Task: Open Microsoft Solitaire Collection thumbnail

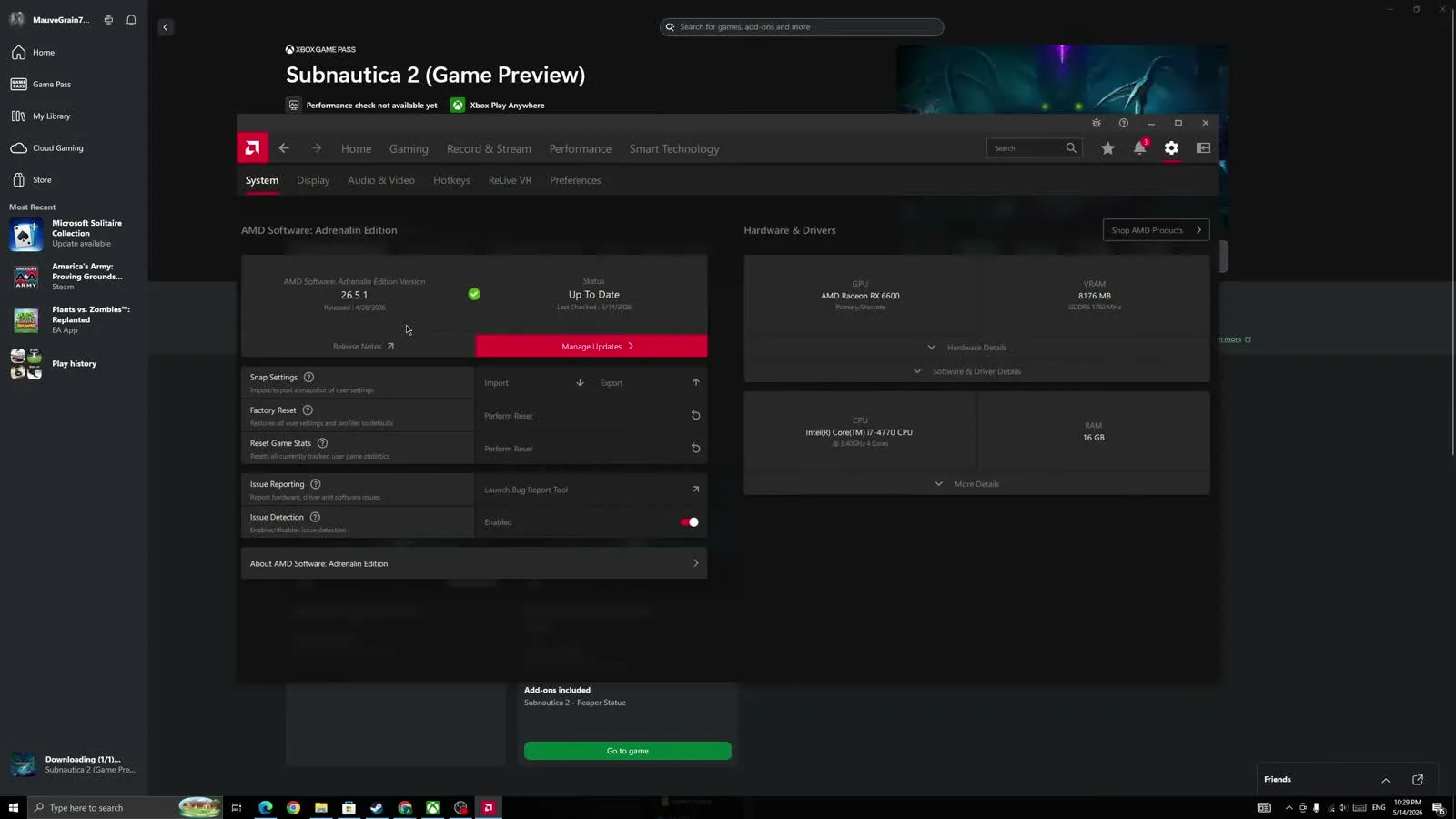Action: pyautogui.click(x=25, y=234)
